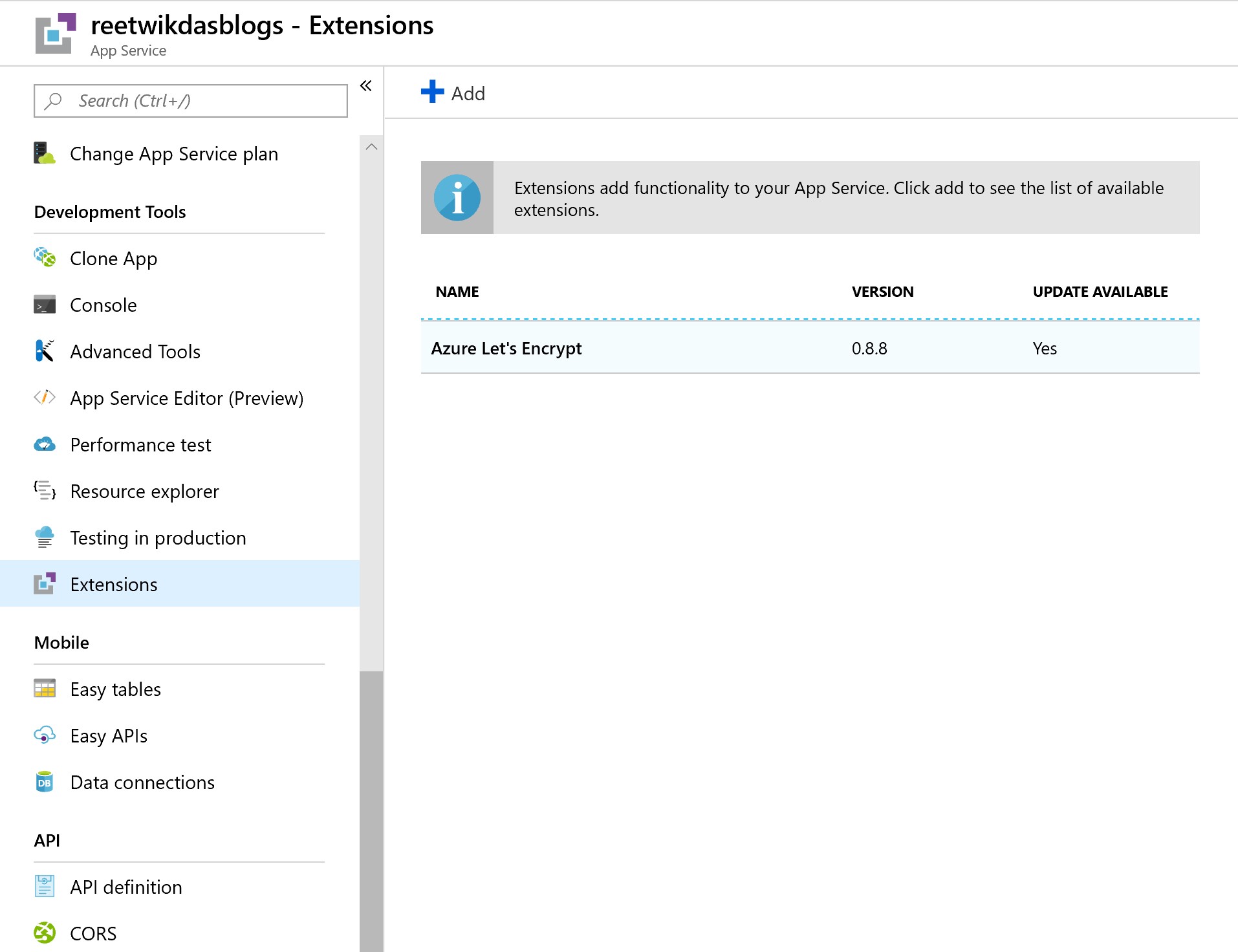Viewport: 1238px width, 952px height.
Task: Click the Easy APIs cloud icon
Action: pyautogui.click(x=45, y=735)
